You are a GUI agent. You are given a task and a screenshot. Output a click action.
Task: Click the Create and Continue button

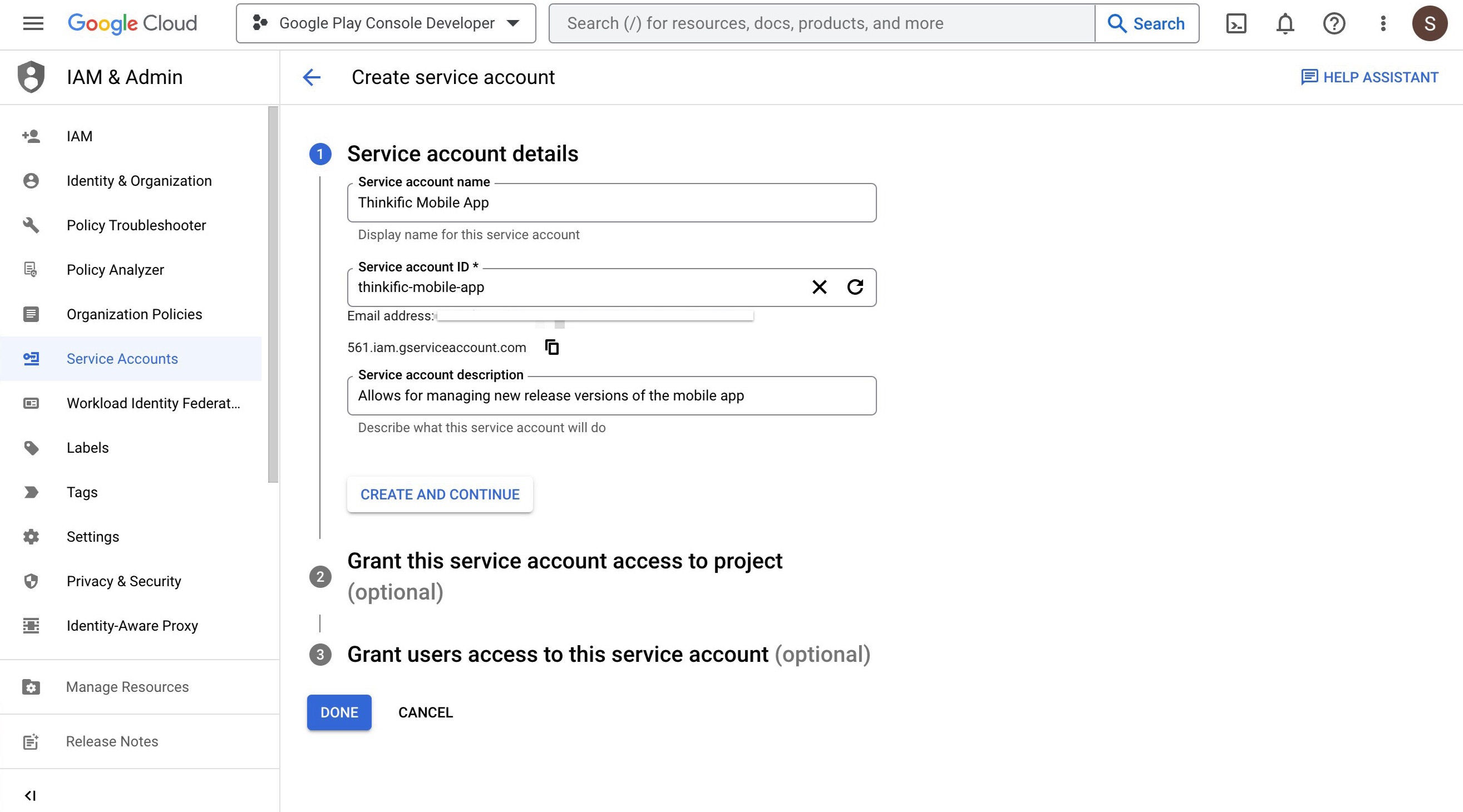coord(440,494)
